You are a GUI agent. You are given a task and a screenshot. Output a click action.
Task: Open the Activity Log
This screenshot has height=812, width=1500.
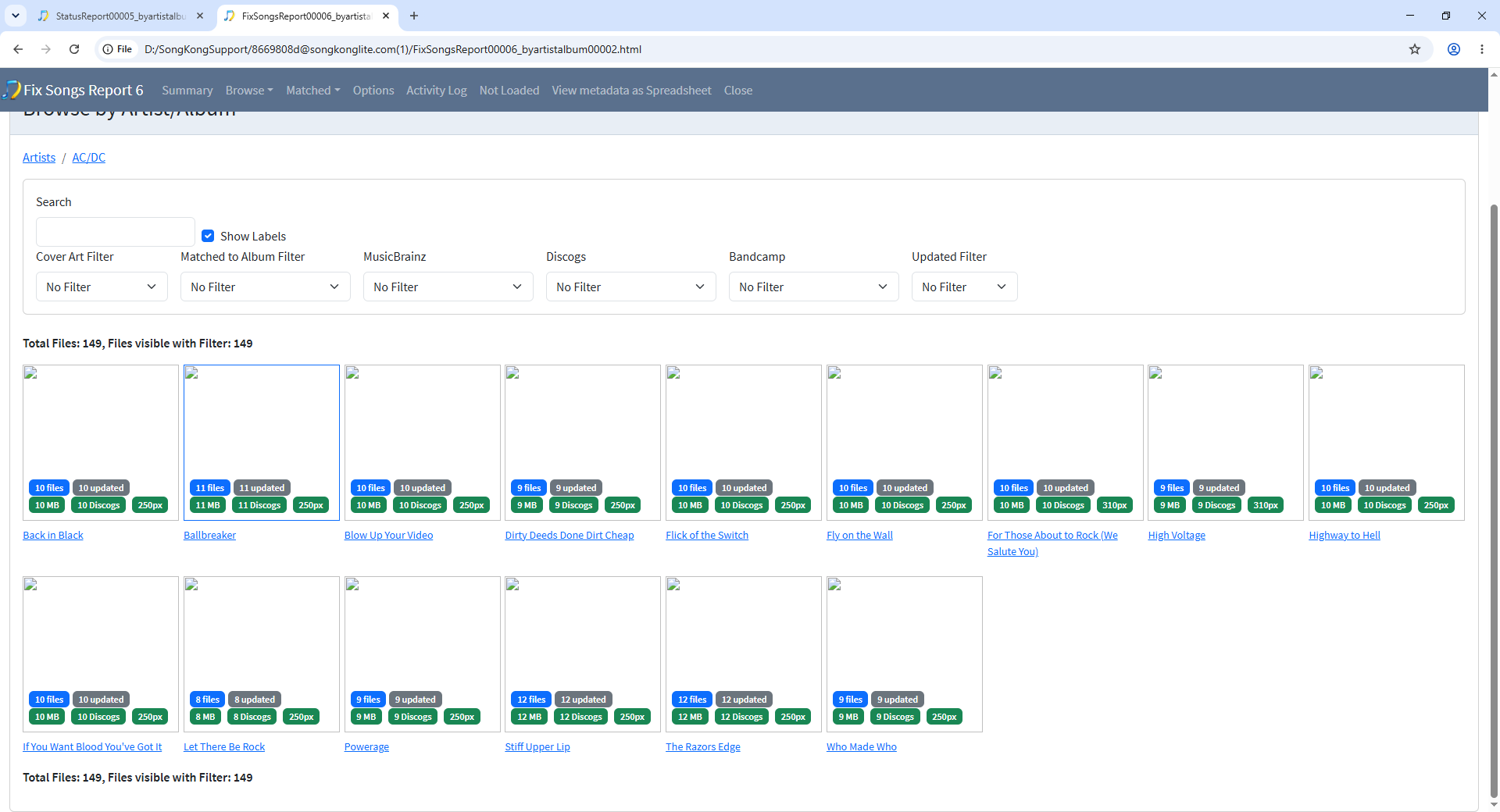click(x=437, y=91)
